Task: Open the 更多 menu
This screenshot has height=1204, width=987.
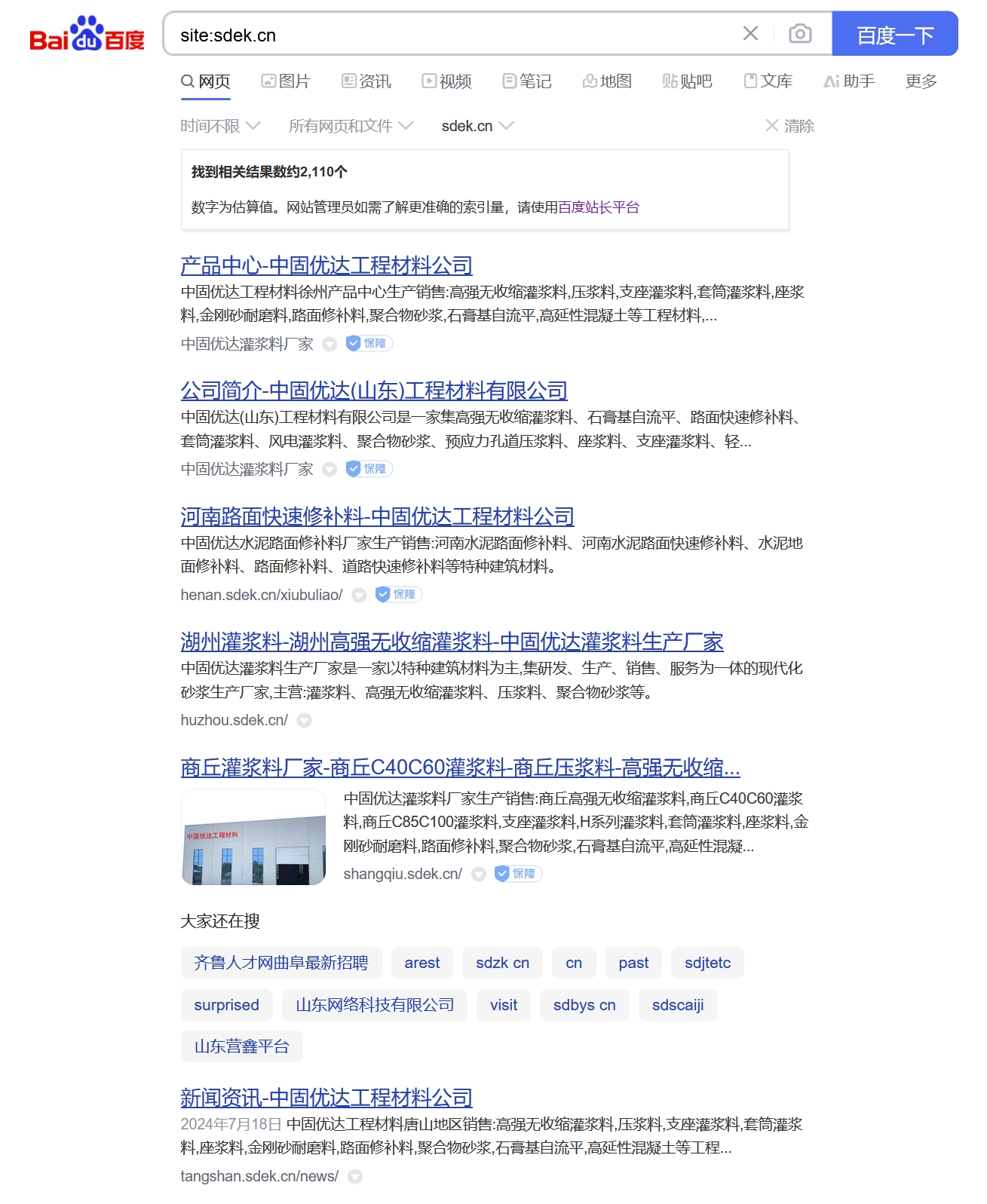Action: pyautogui.click(x=921, y=81)
